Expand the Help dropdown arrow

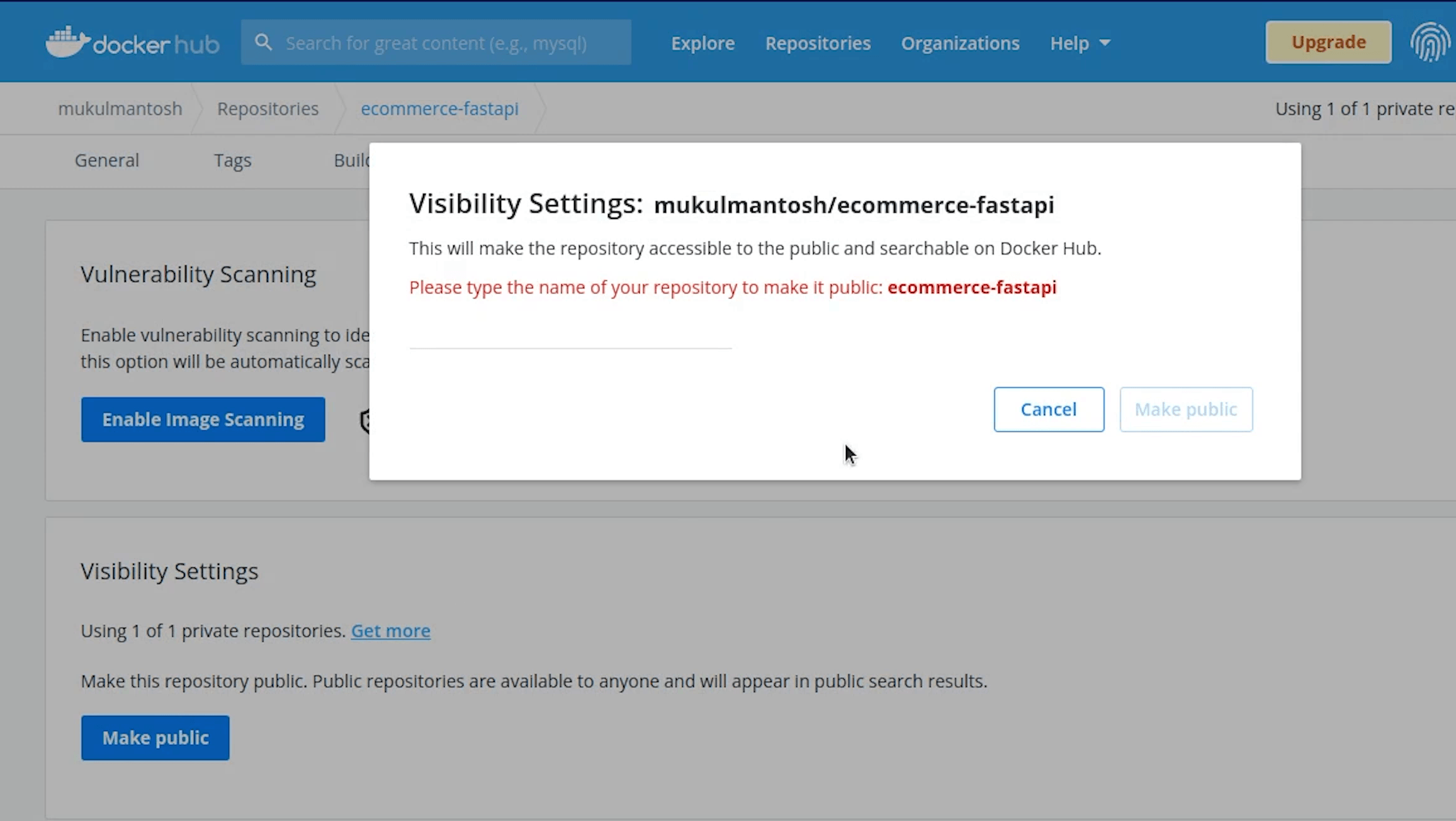click(1105, 43)
